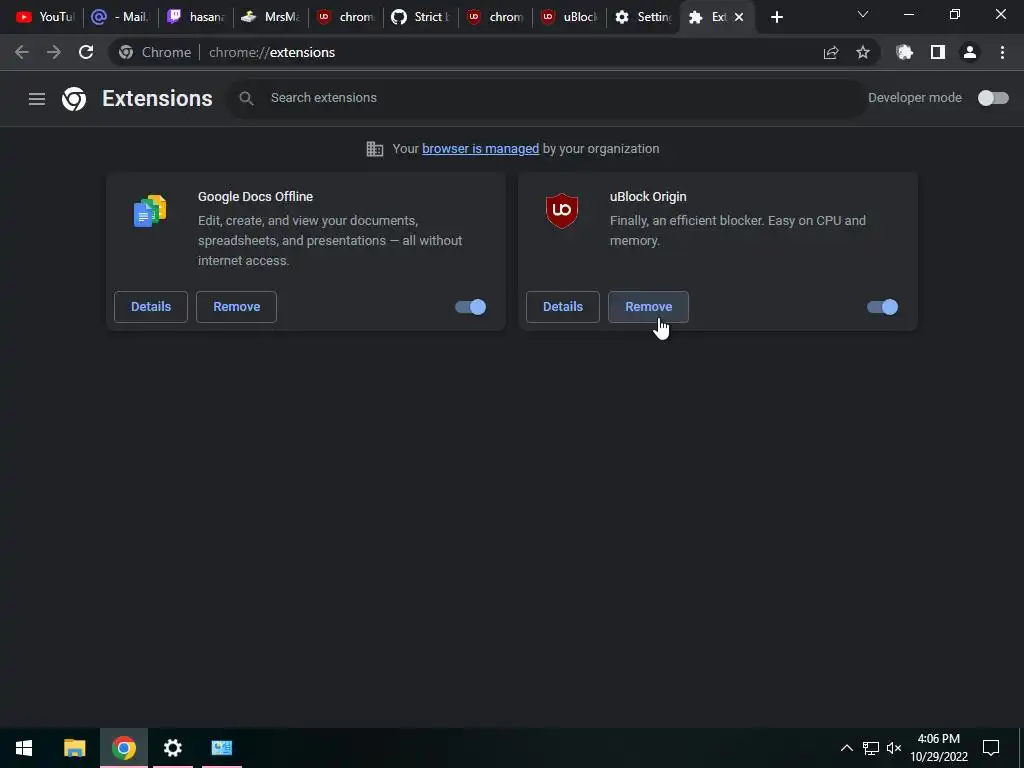Click the managed organization building icon
The image size is (1024, 768).
[x=375, y=149]
